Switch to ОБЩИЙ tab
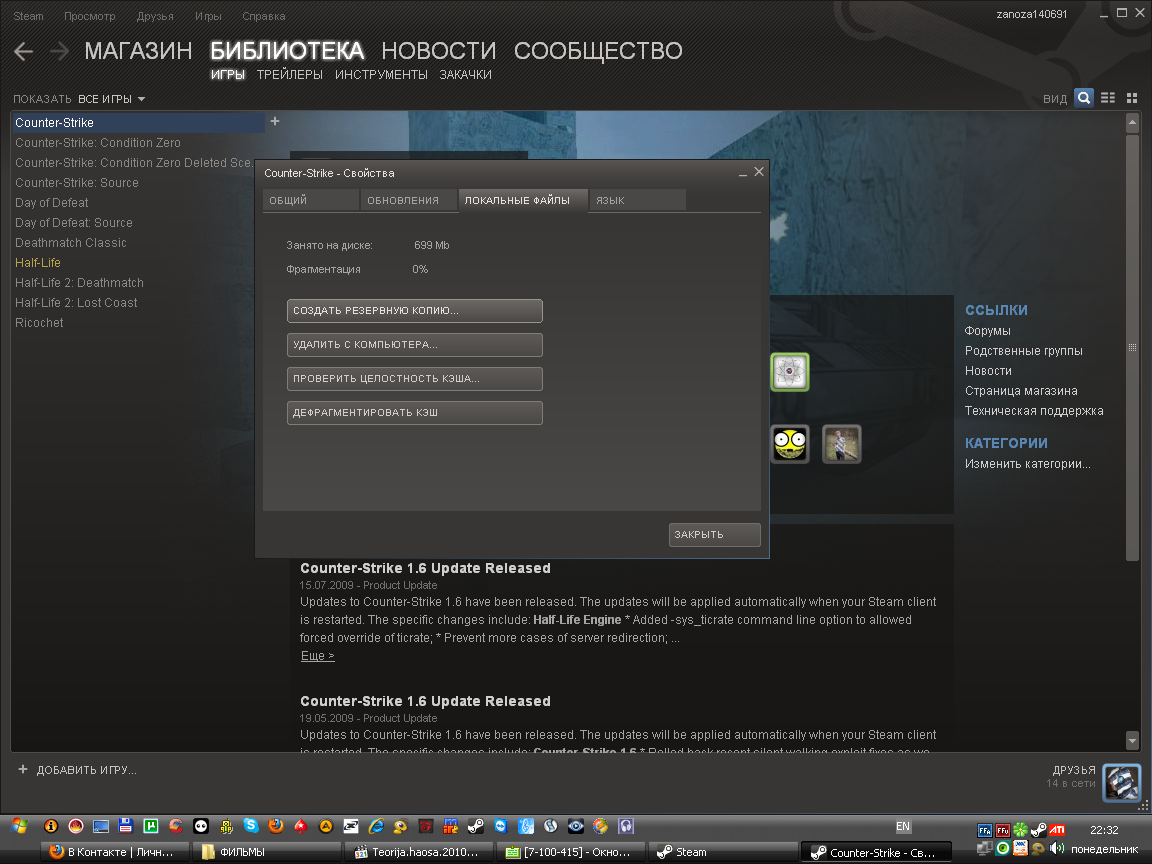The image size is (1152, 864). (x=310, y=200)
